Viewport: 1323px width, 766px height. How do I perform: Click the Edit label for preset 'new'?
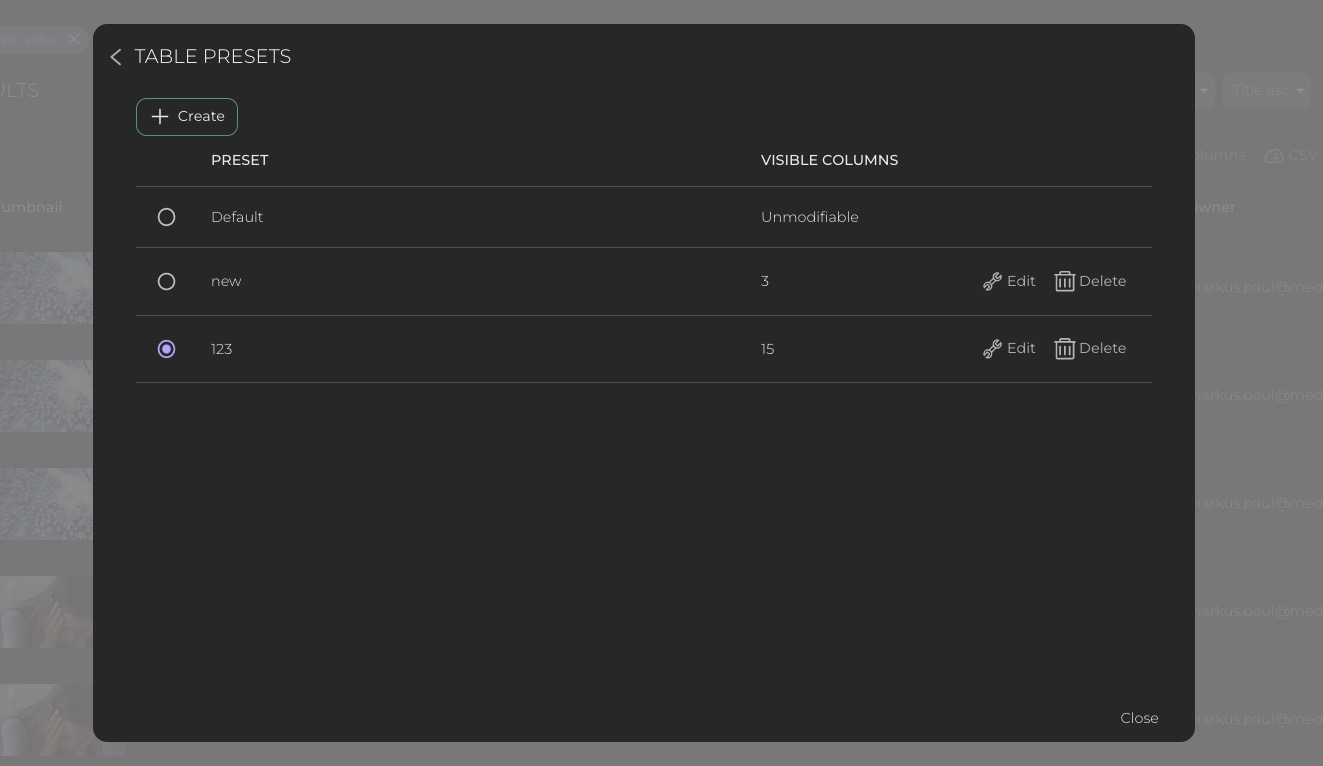pyautogui.click(x=1021, y=281)
